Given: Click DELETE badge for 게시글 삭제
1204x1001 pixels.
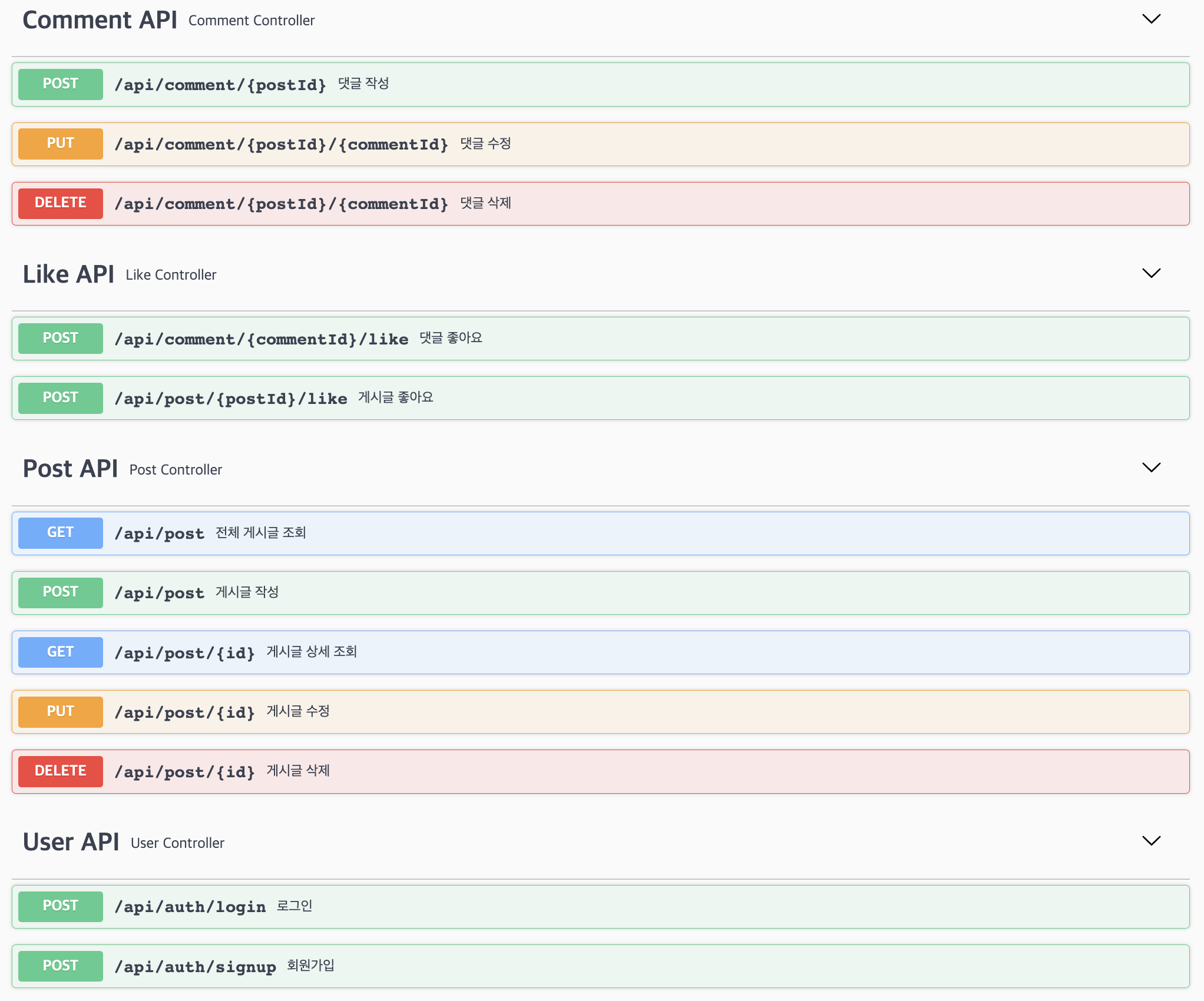Looking at the screenshot, I should click(60, 771).
